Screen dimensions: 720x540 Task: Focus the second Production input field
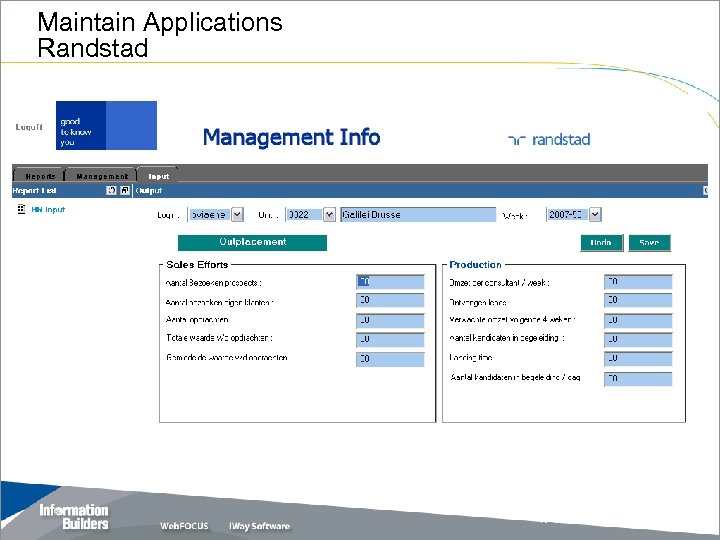tap(638, 300)
